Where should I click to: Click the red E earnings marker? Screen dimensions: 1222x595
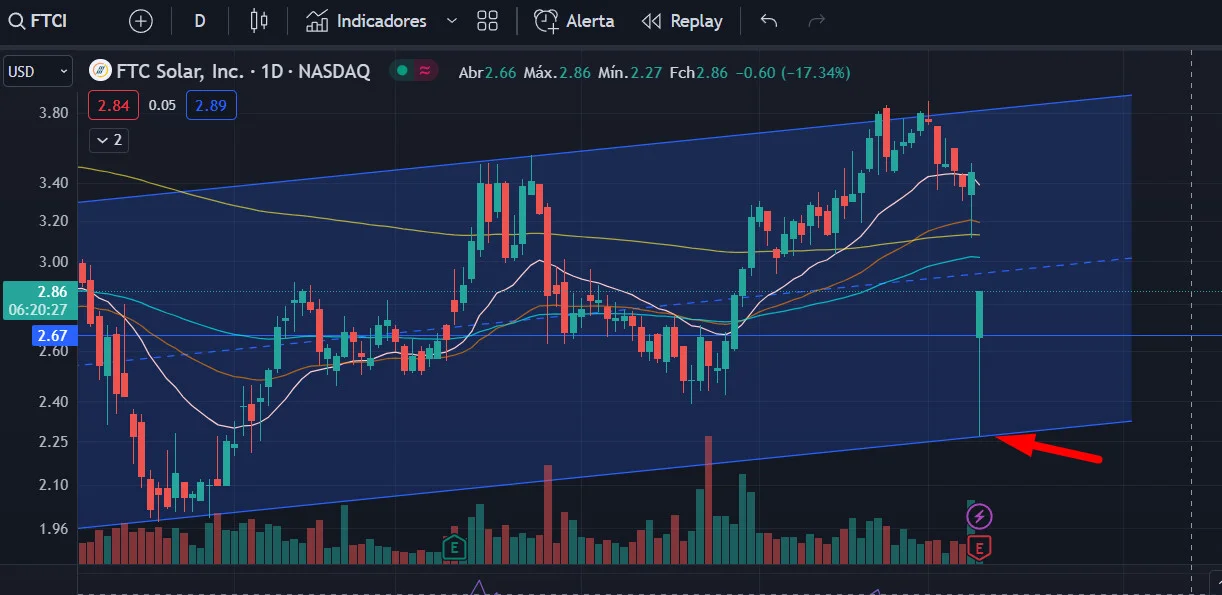point(980,547)
